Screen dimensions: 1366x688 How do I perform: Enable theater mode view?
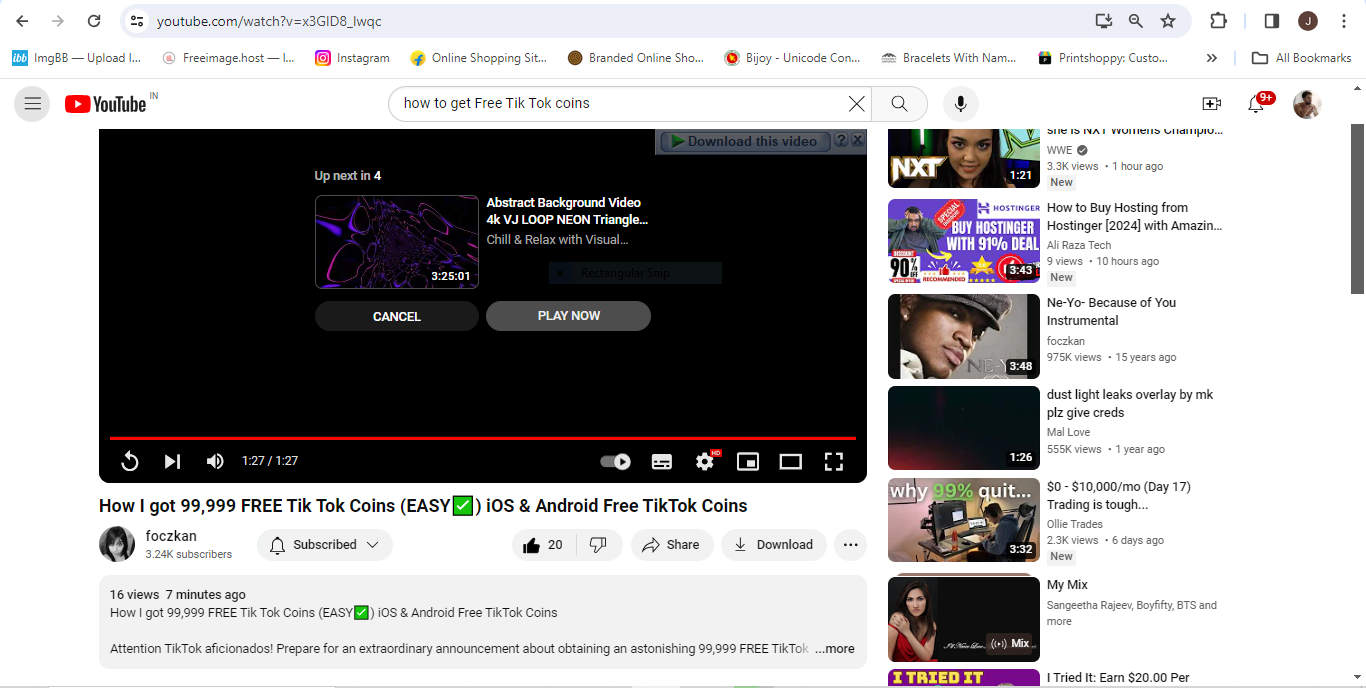[x=791, y=461]
